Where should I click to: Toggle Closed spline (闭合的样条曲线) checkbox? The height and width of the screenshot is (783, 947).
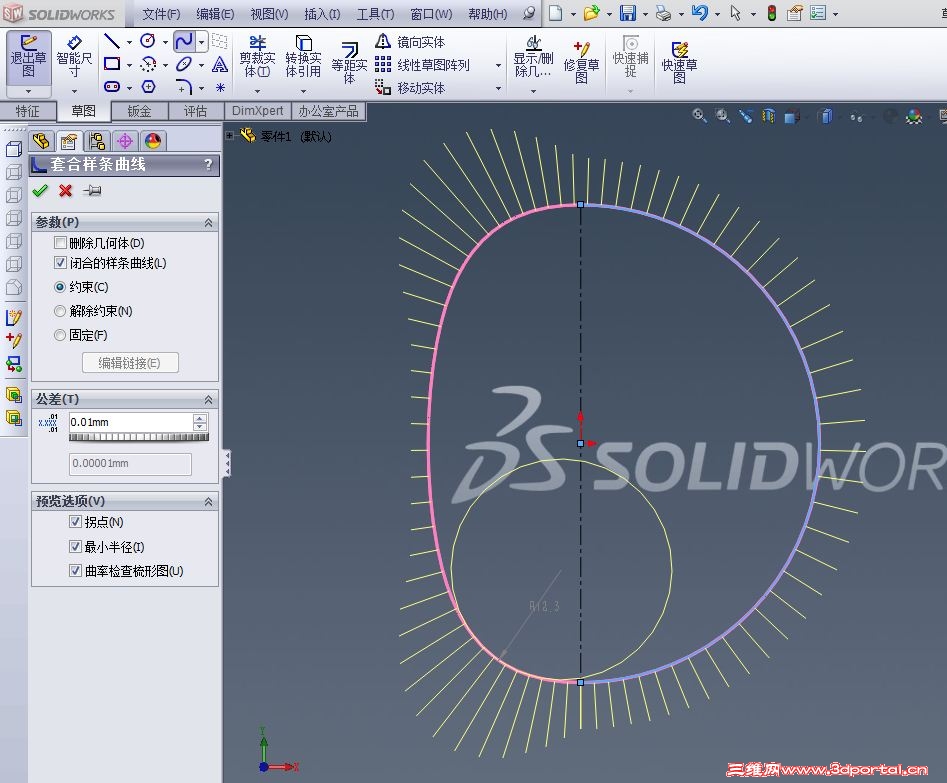[60, 263]
